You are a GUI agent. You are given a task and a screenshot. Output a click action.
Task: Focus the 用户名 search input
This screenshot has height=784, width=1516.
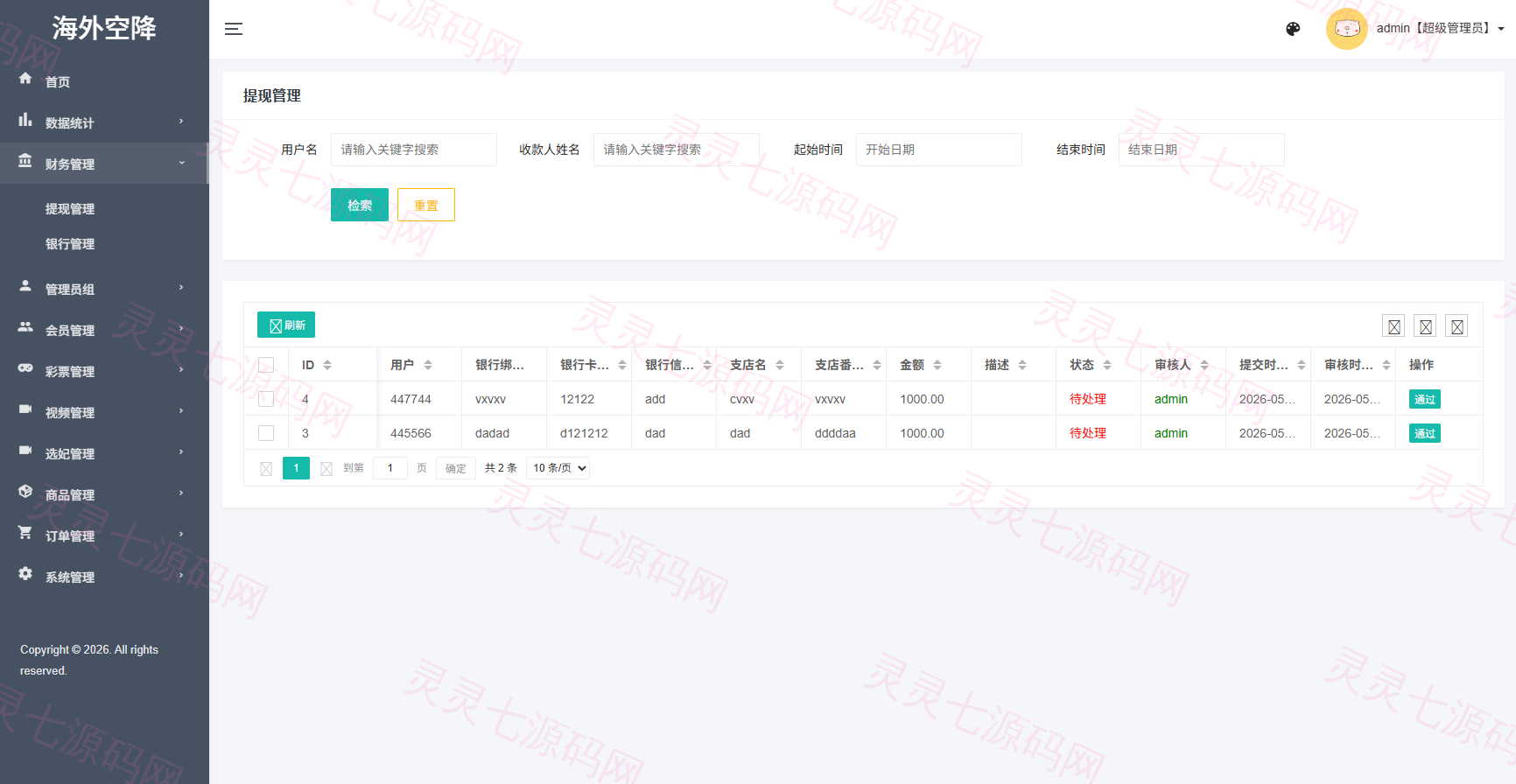pyautogui.click(x=414, y=150)
